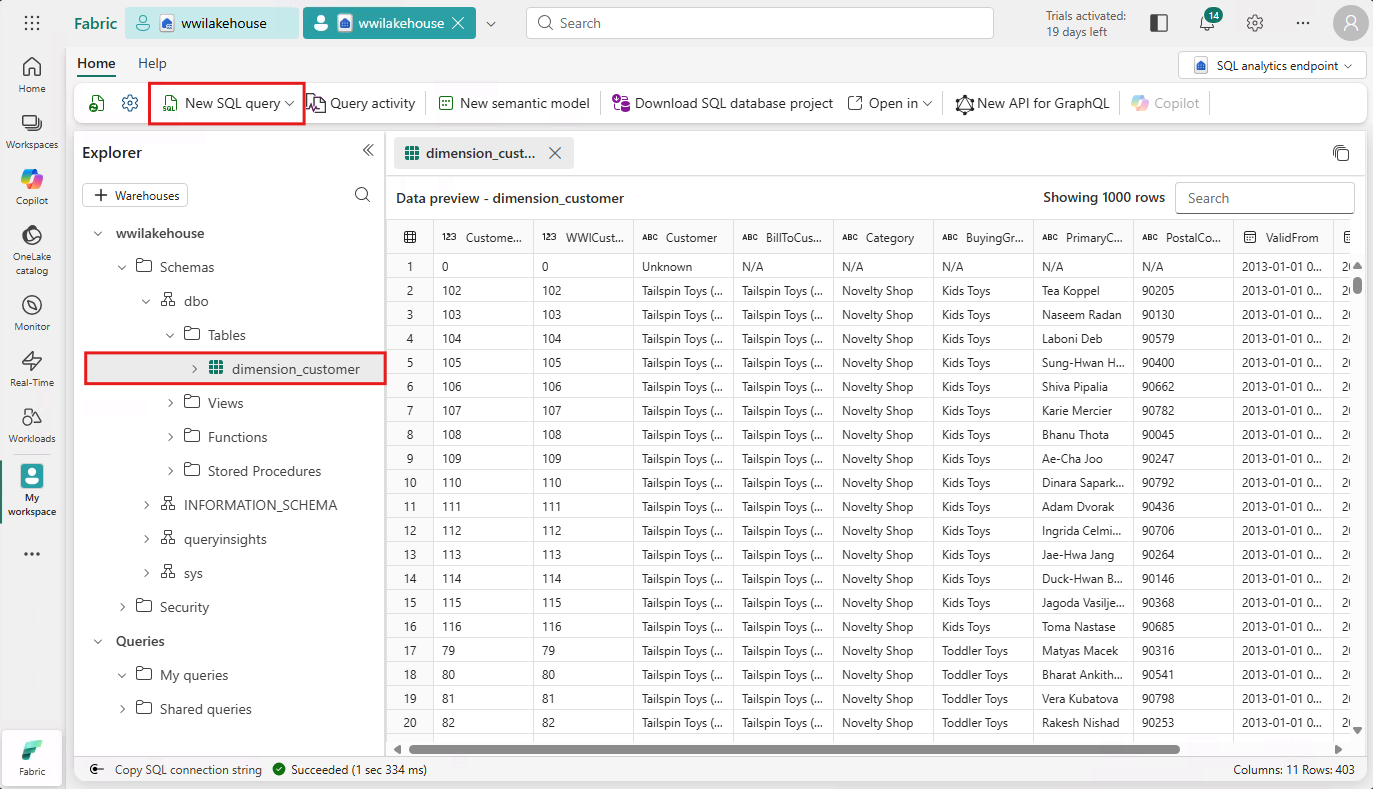Expand the INFORMATION_SCHEMA schema node
Image resolution: width=1373 pixels, height=789 pixels.
point(147,505)
